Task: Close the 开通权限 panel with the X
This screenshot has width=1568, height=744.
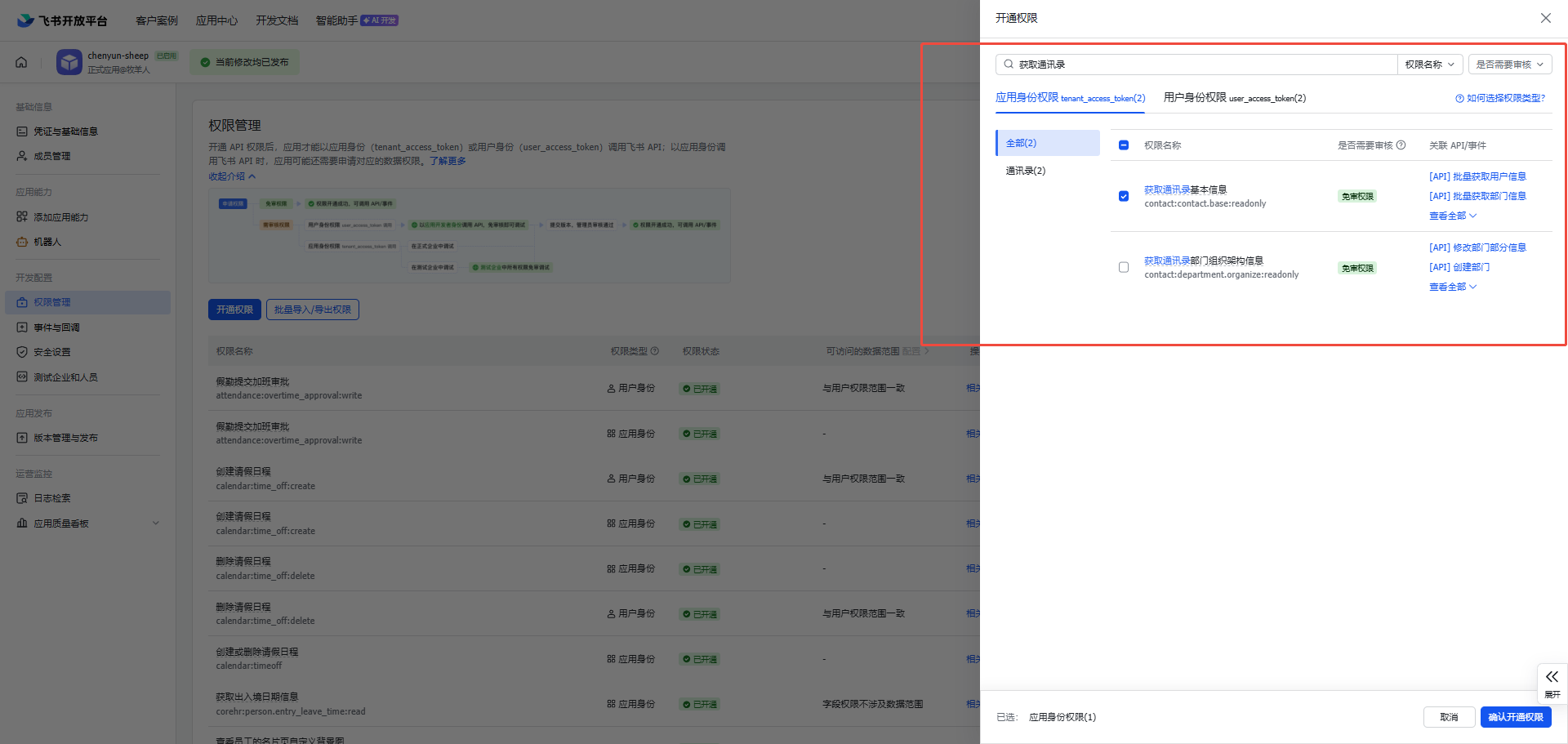Action: [1545, 18]
